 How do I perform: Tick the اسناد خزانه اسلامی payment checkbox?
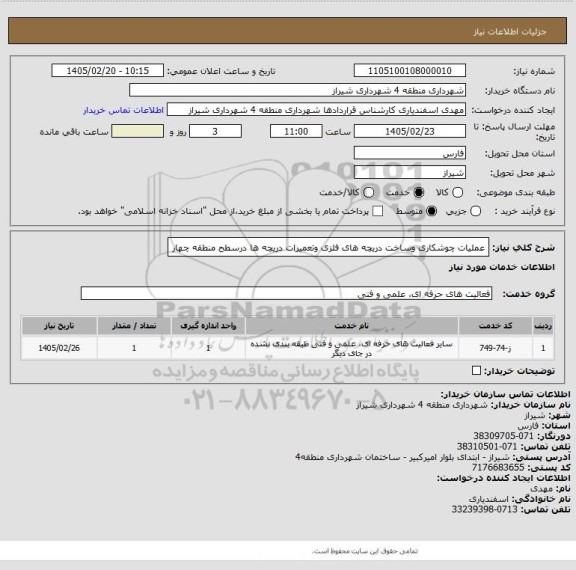pos(378,211)
